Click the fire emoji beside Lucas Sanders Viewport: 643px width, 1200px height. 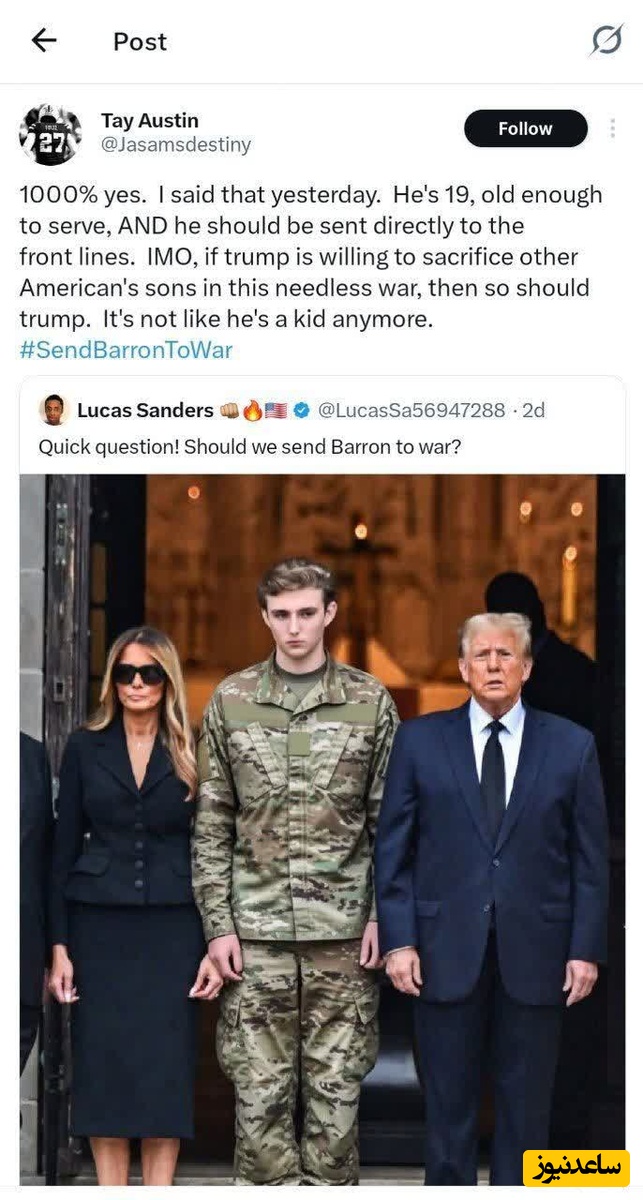tap(252, 410)
